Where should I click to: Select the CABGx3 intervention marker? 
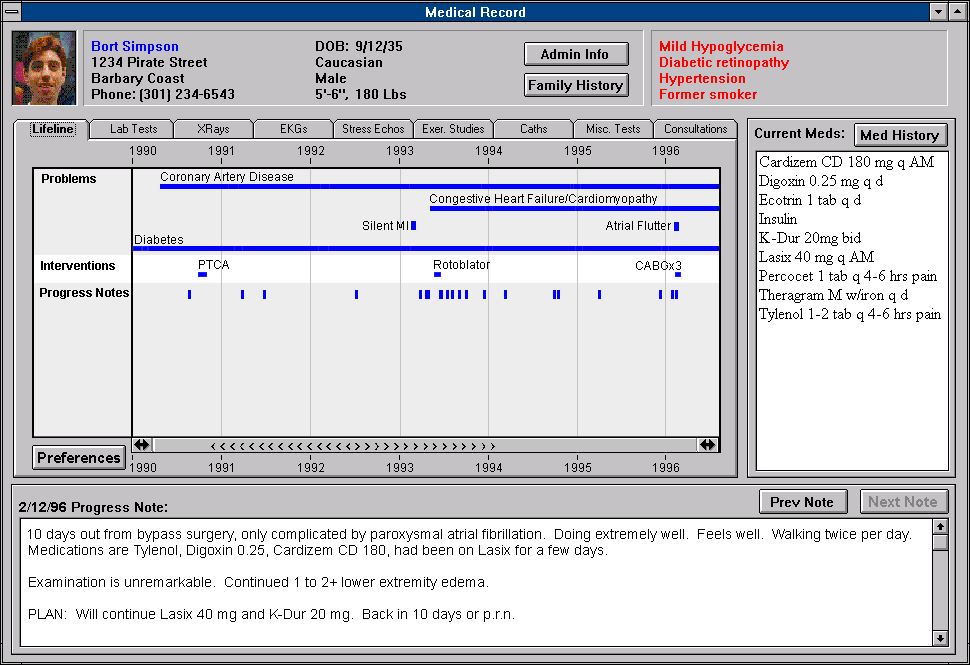pyautogui.click(x=678, y=274)
